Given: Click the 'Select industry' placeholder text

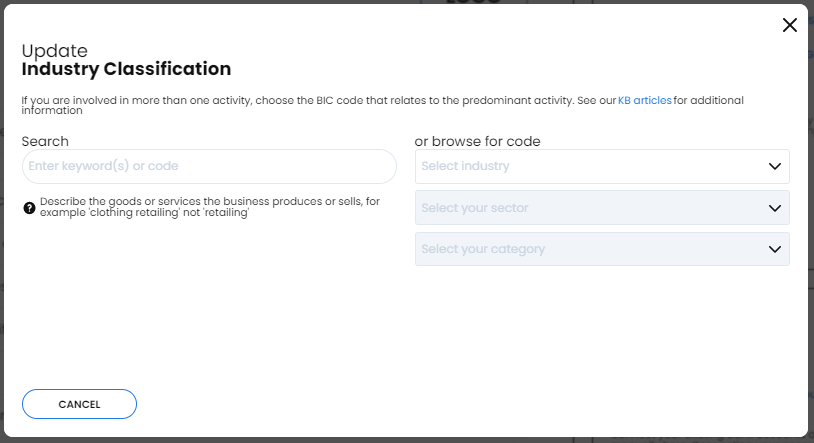Looking at the screenshot, I should coord(465,166).
